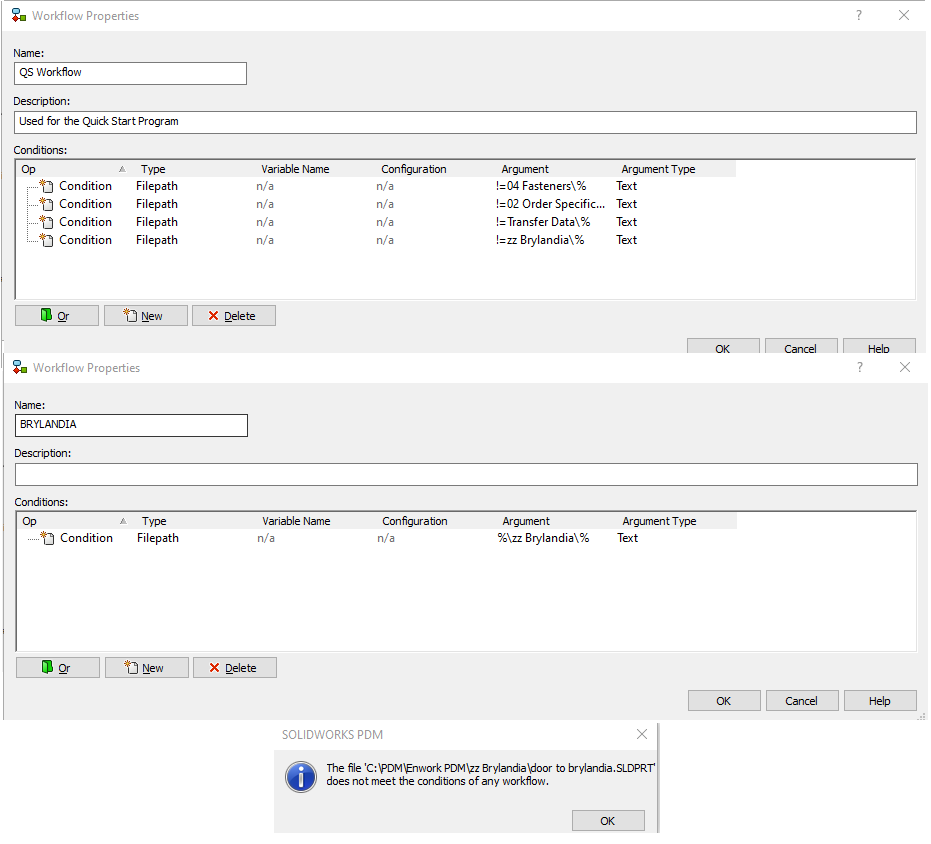Screen dimensions: 931x844
Task: Select argument !=04 Fasteners\%
Action: pos(541,186)
